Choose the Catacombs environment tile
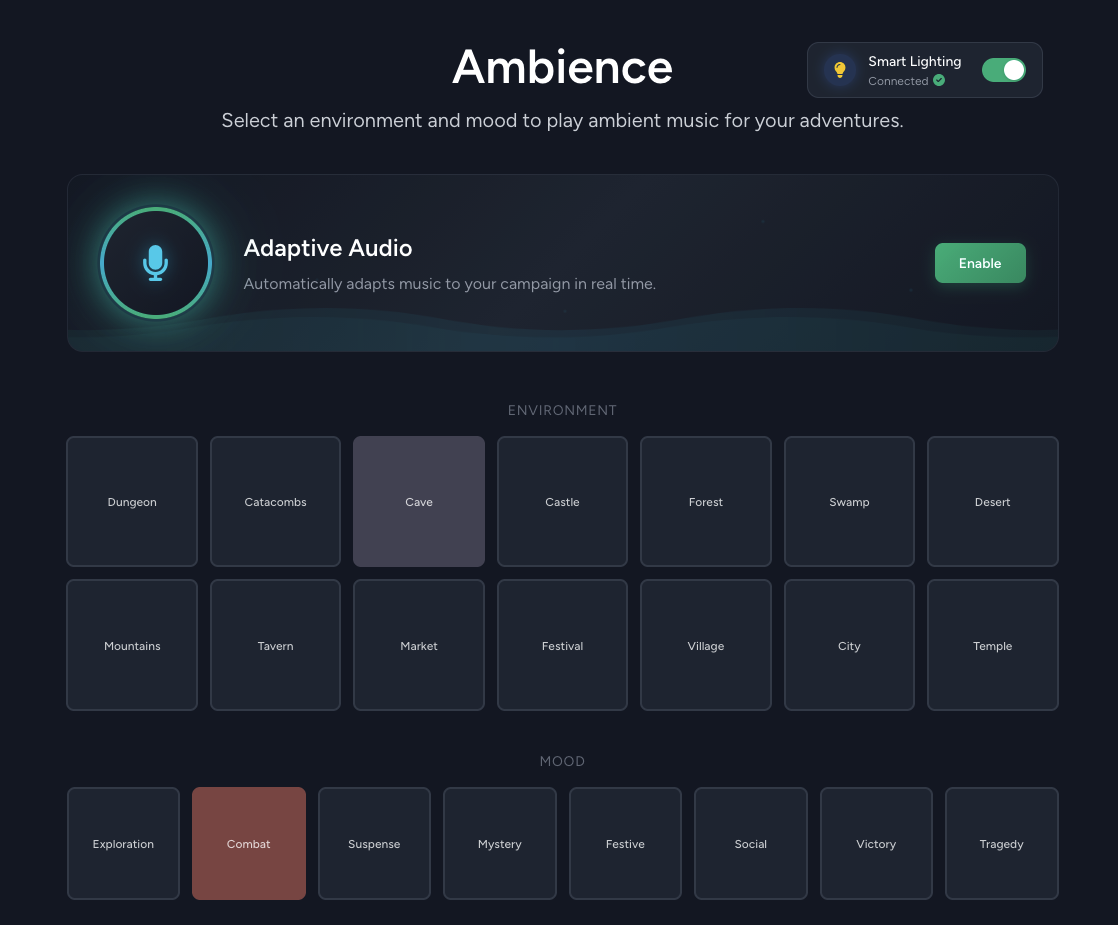 coord(275,501)
